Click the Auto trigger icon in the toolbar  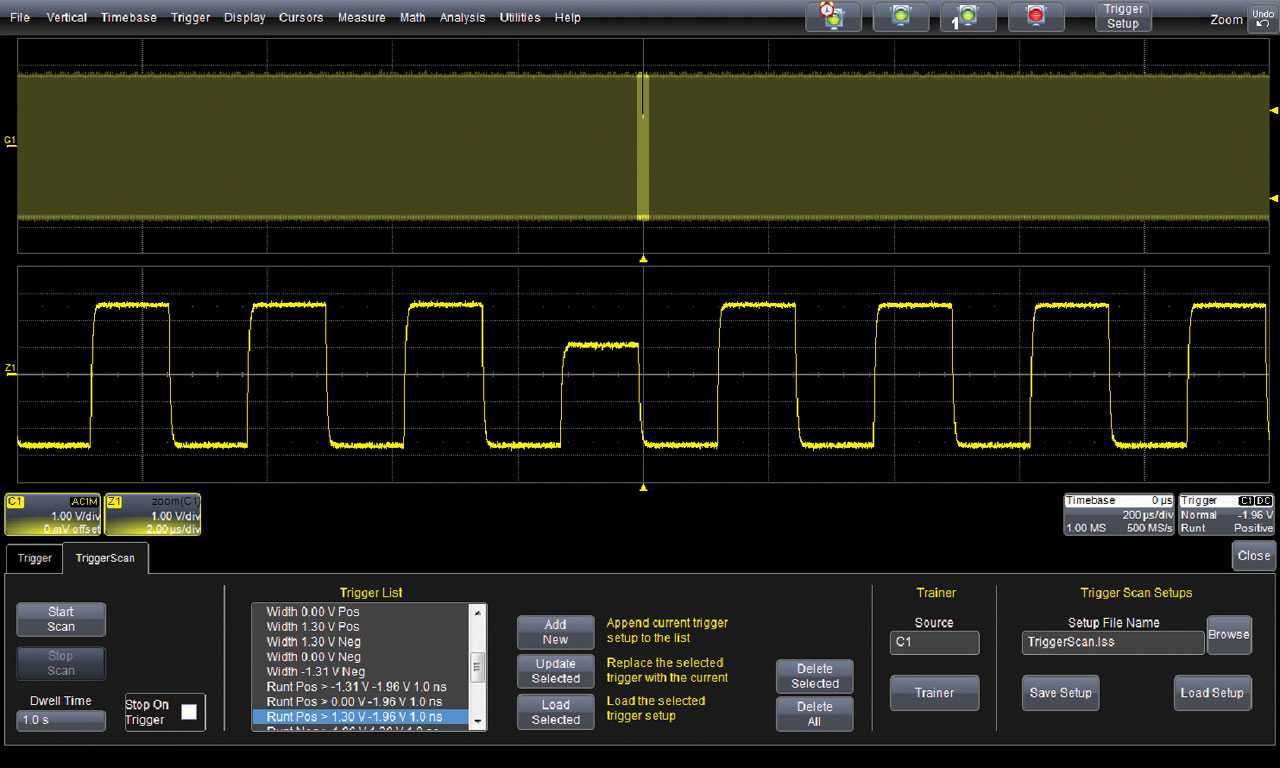click(x=901, y=17)
